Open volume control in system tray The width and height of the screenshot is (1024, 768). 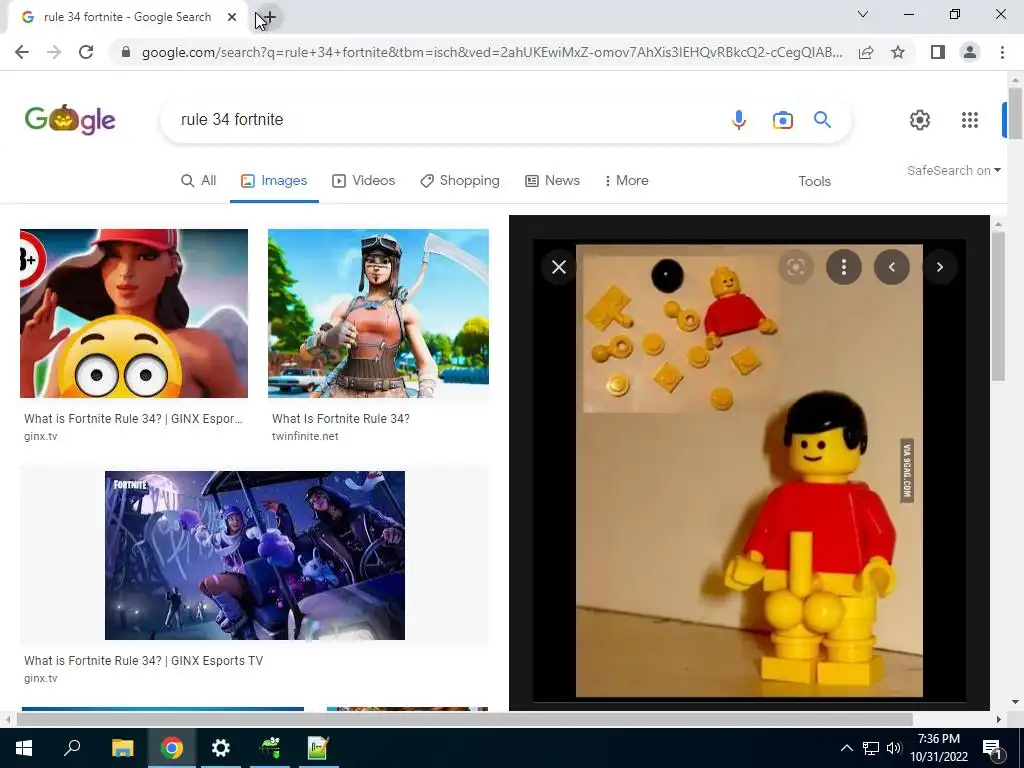[893, 748]
